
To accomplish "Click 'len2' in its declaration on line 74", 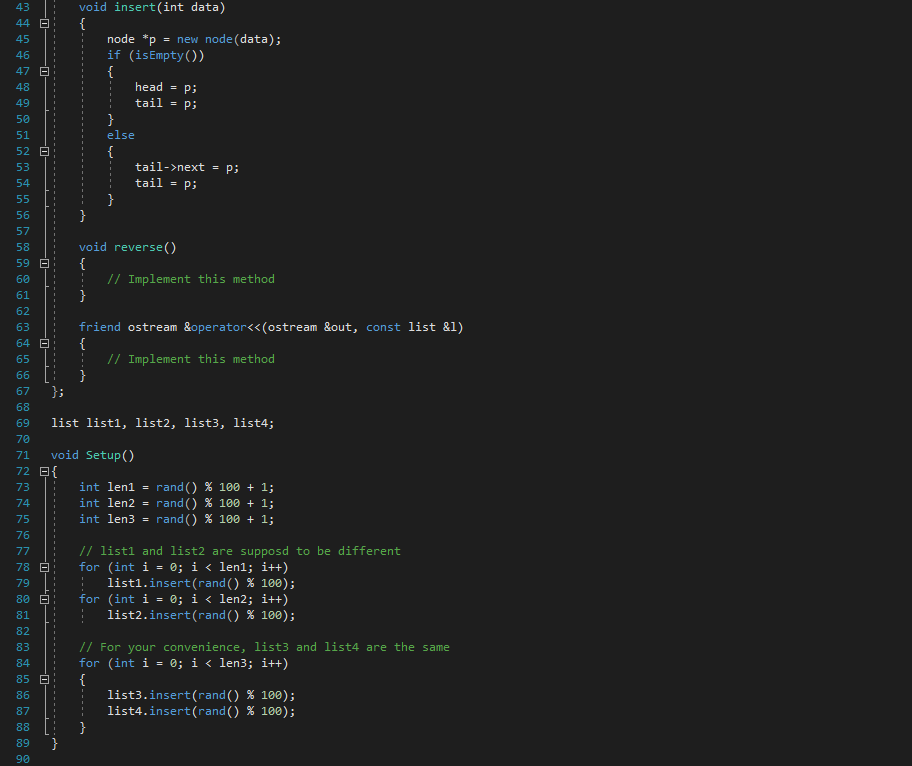I will [121, 503].
